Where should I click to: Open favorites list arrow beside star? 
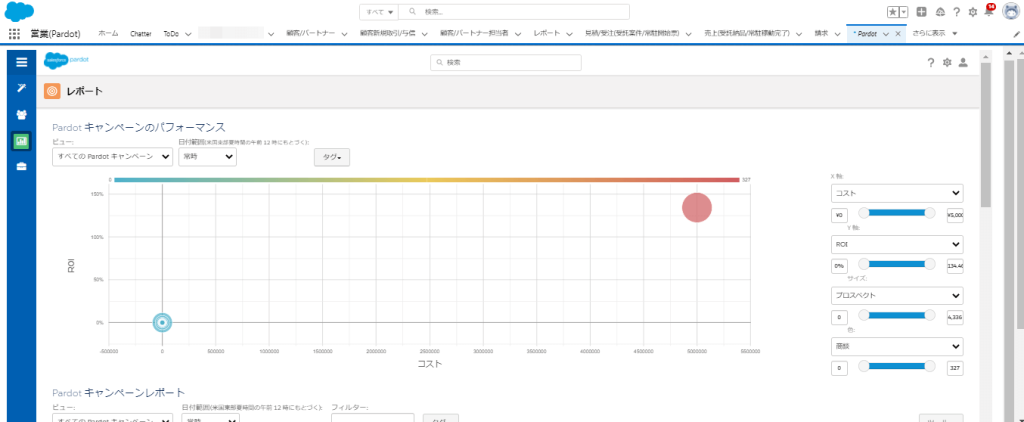(904, 12)
